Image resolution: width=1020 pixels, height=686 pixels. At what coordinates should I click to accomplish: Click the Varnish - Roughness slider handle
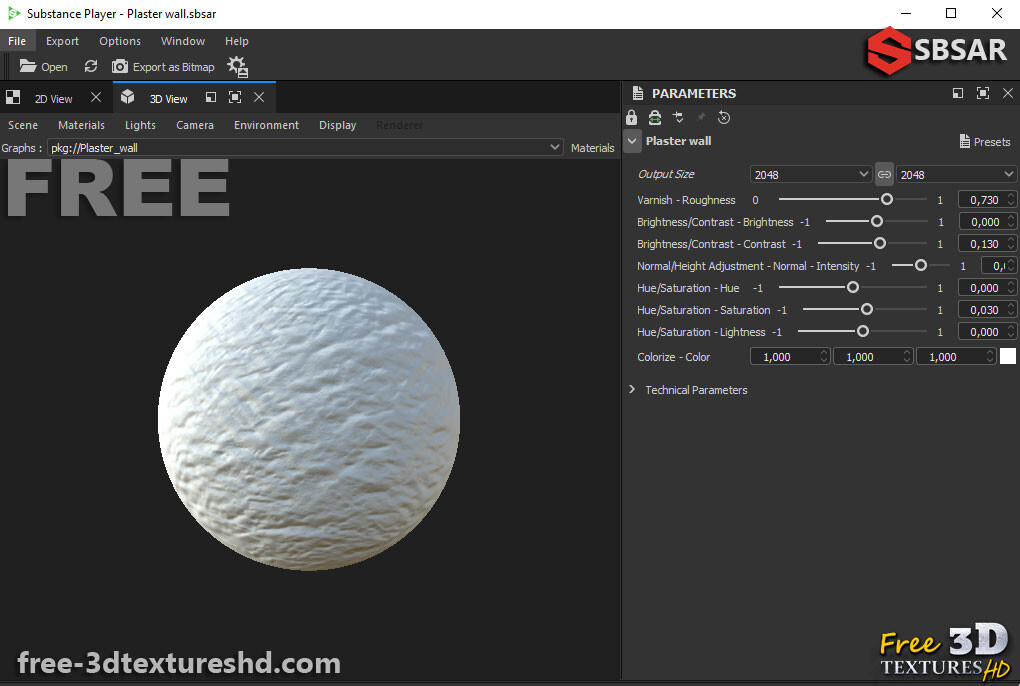(886, 200)
